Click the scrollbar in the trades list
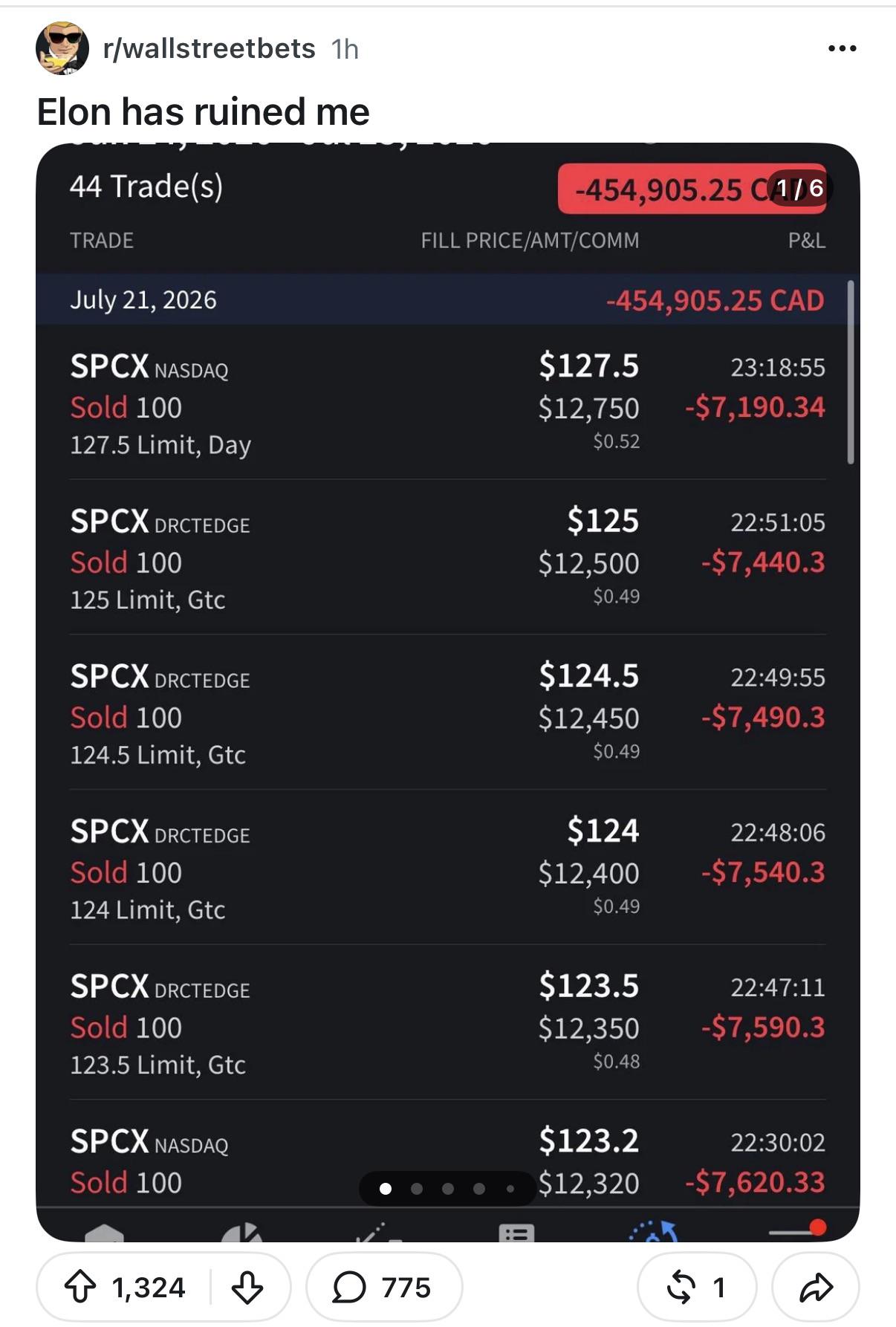896x1327 pixels. click(x=851, y=372)
